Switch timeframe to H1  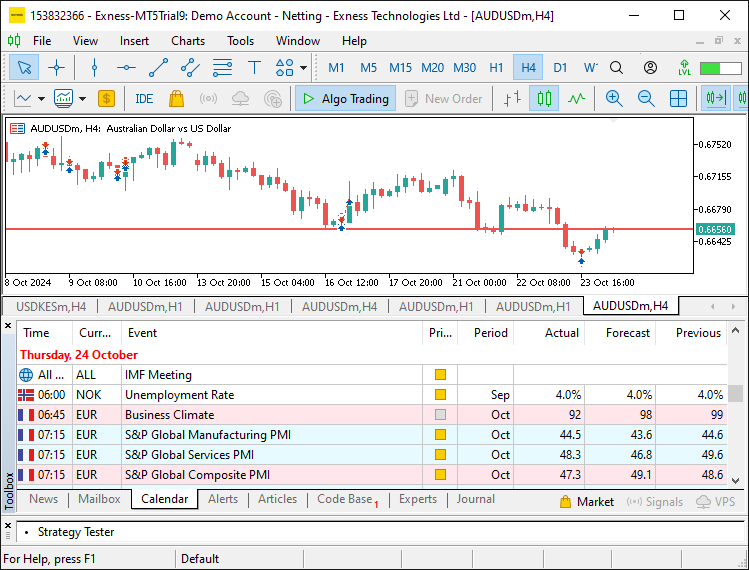point(496,67)
